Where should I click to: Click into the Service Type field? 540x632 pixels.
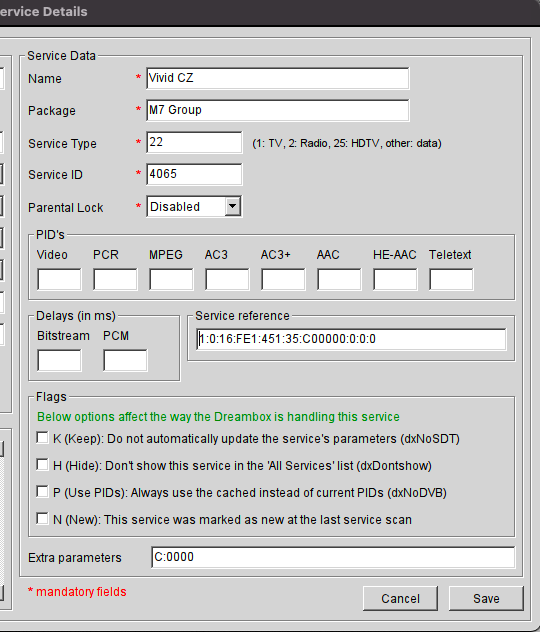(x=194, y=142)
